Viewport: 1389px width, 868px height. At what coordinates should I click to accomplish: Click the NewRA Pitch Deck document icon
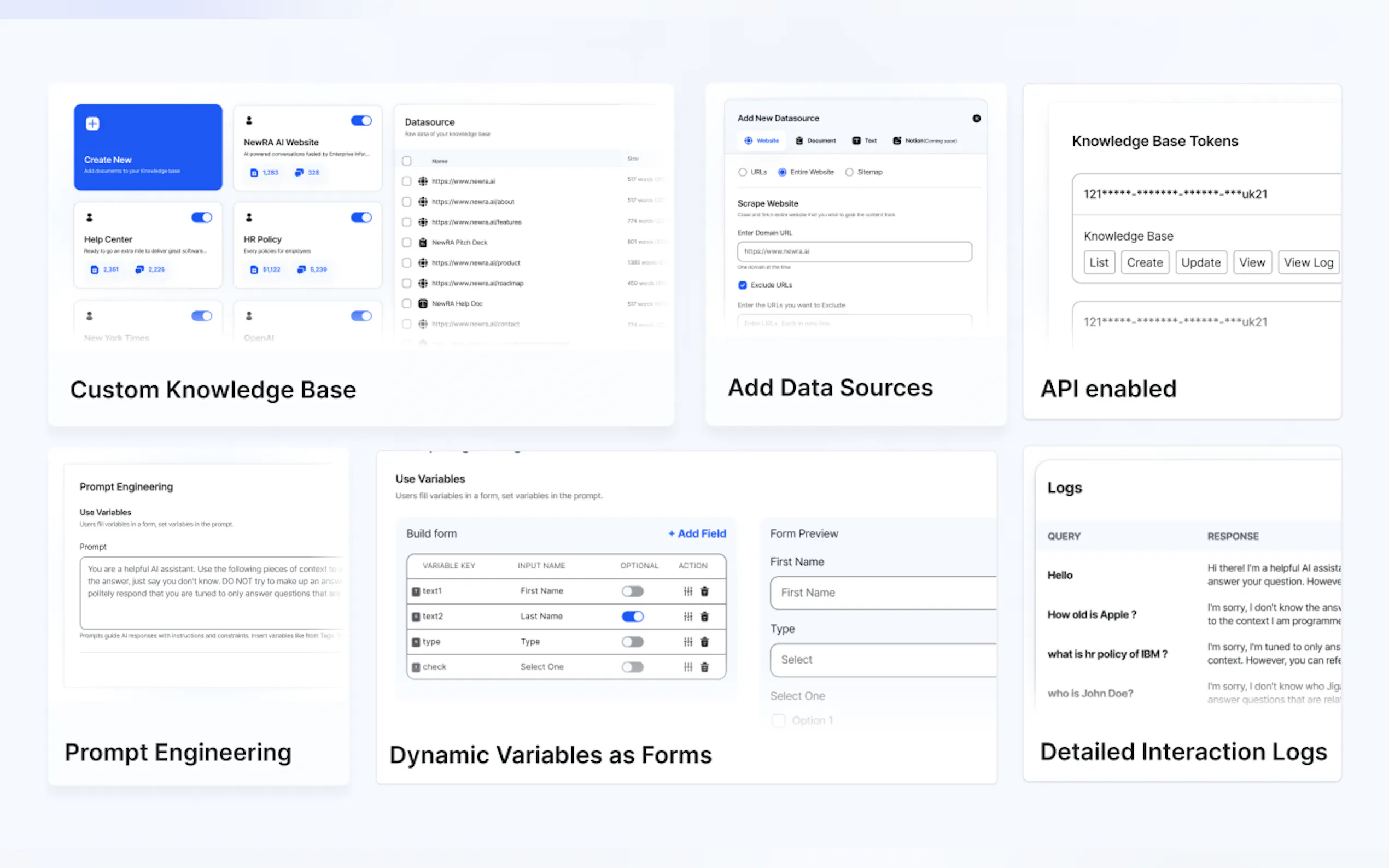click(423, 242)
